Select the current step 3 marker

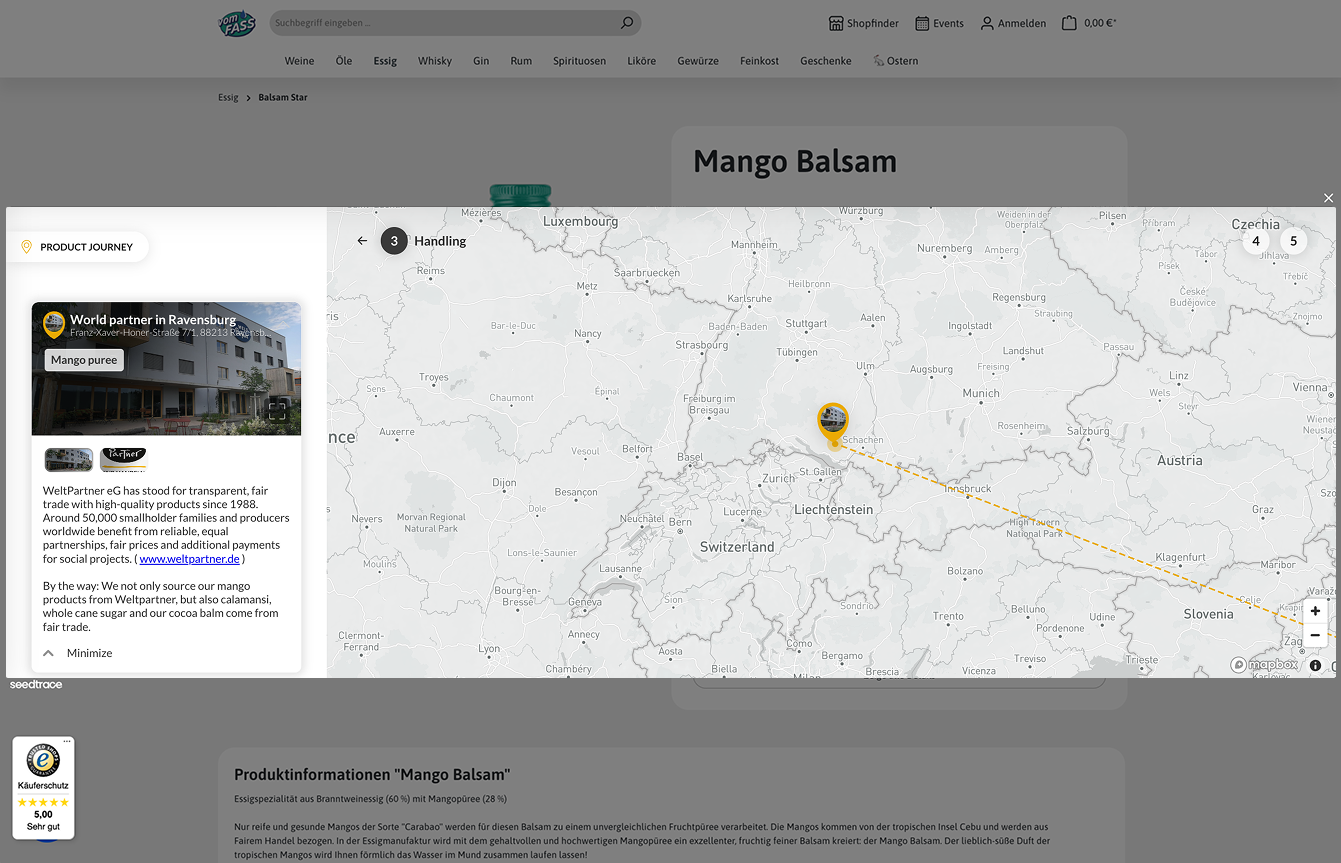[x=394, y=241]
